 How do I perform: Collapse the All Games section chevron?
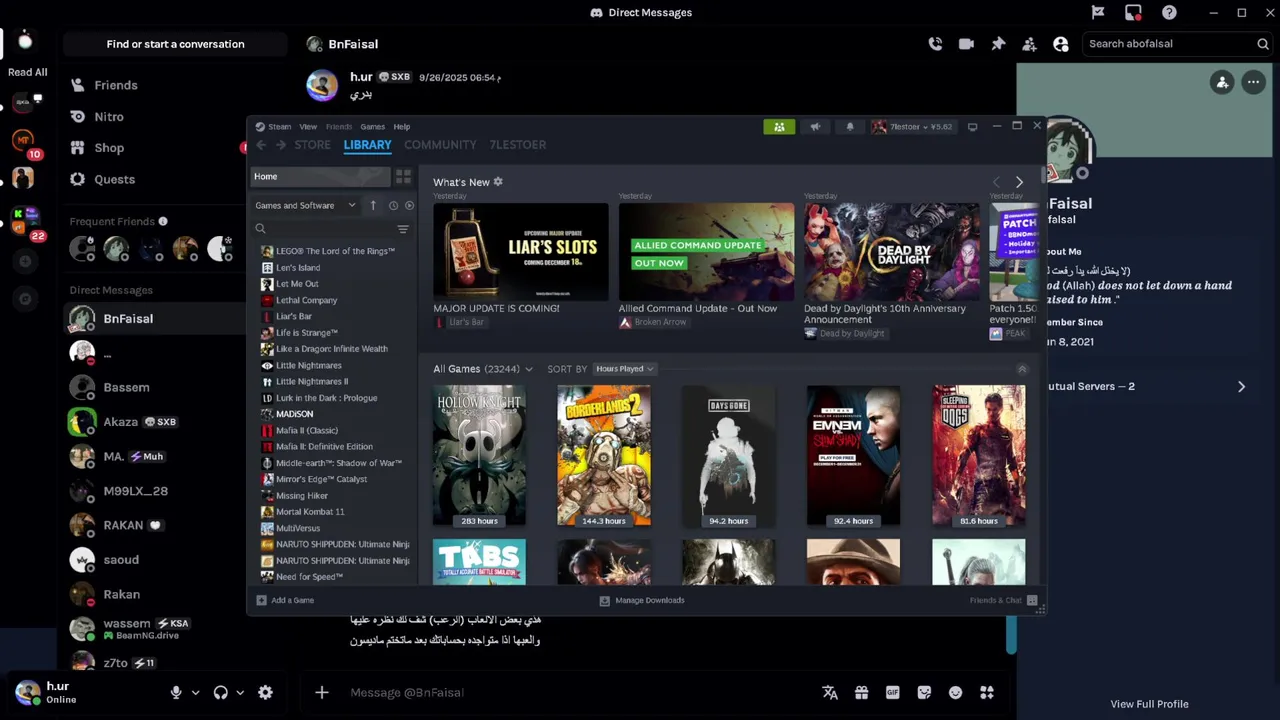1022,369
